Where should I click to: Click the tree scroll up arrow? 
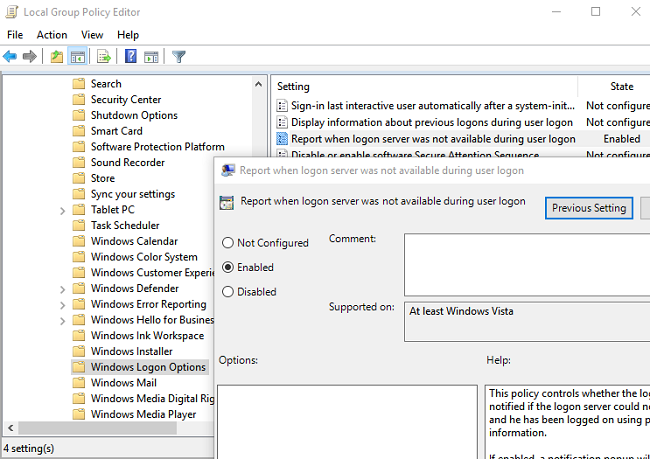point(258,84)
